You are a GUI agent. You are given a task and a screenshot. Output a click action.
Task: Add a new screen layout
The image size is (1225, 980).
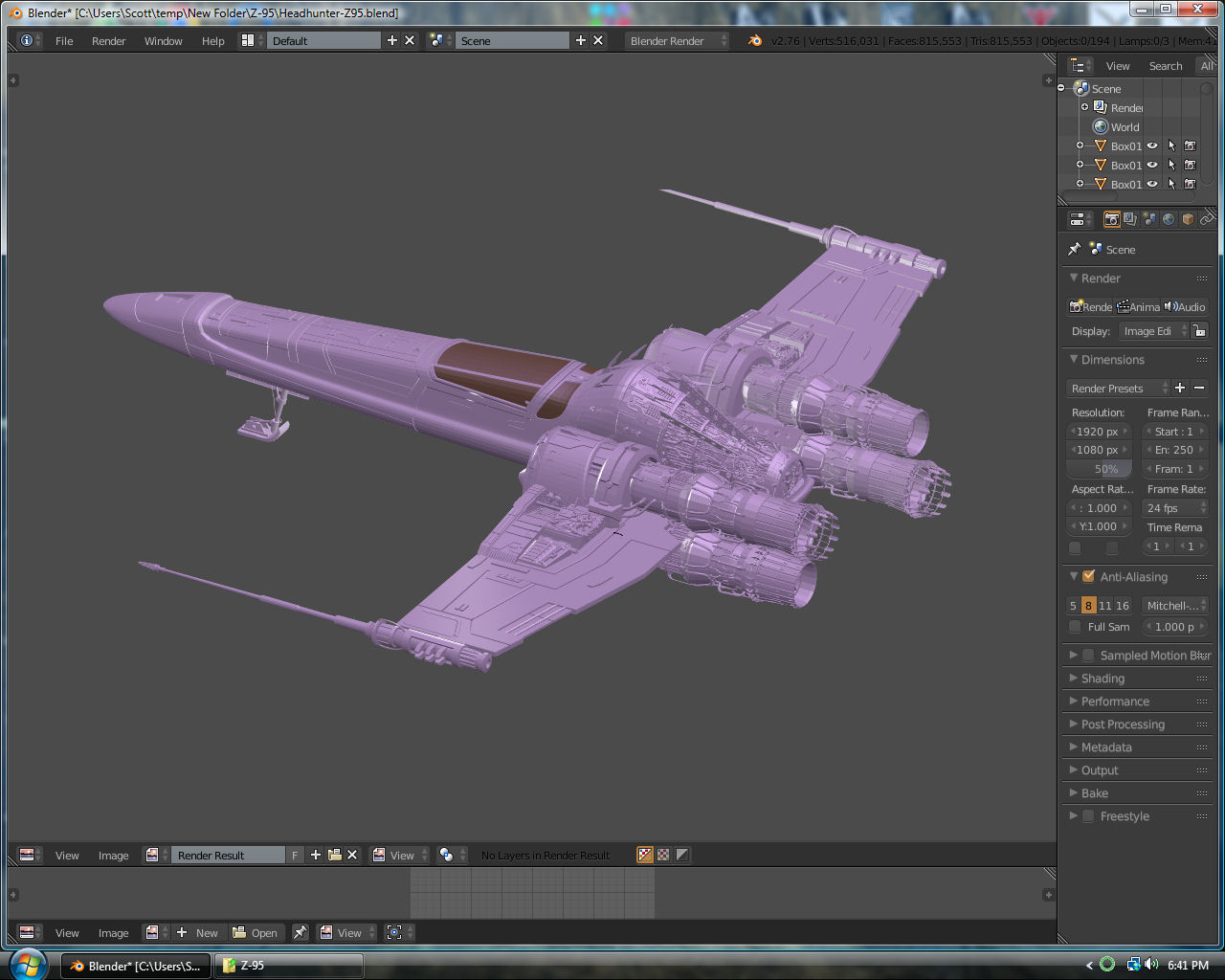[x=391, y=40]
